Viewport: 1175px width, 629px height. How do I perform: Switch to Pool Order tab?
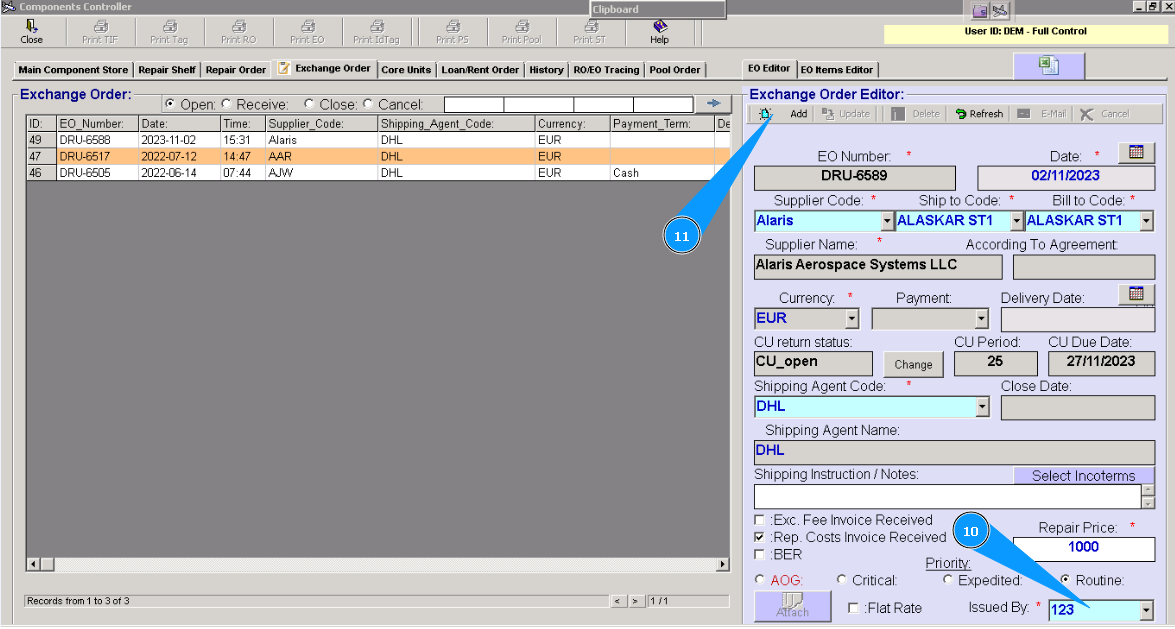[675, 70]
